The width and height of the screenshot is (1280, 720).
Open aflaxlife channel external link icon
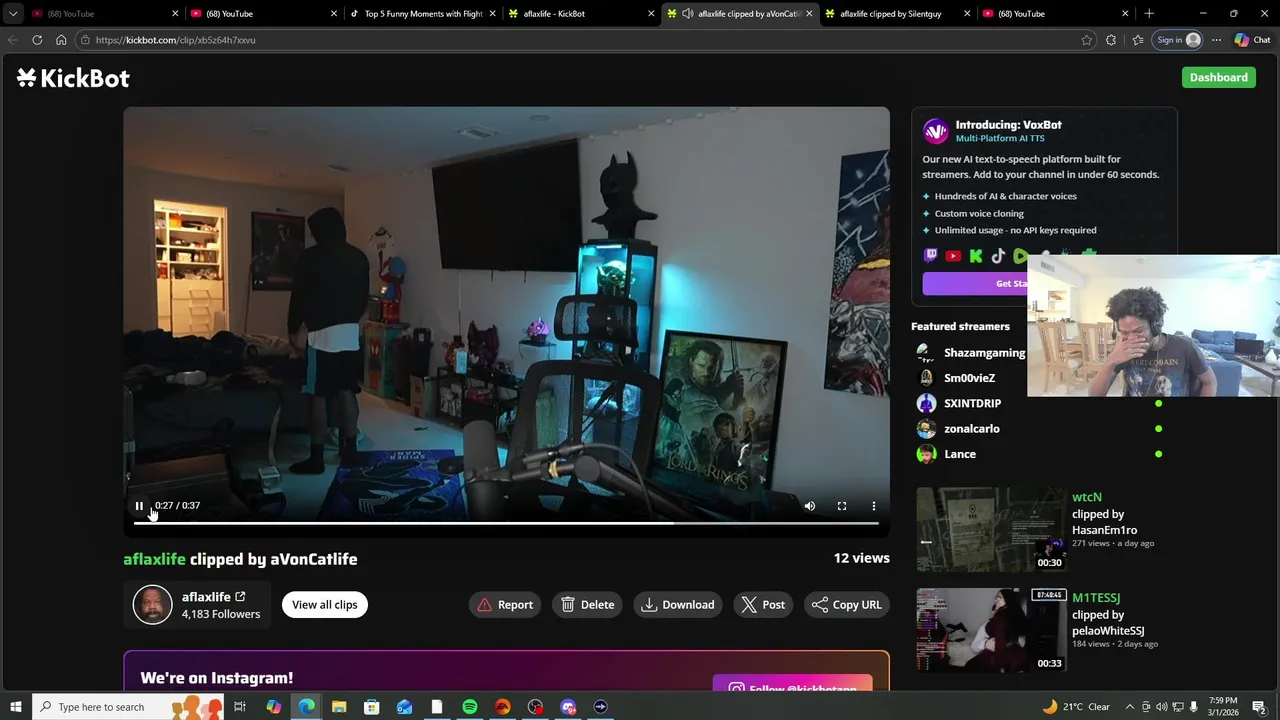(240, 597)
